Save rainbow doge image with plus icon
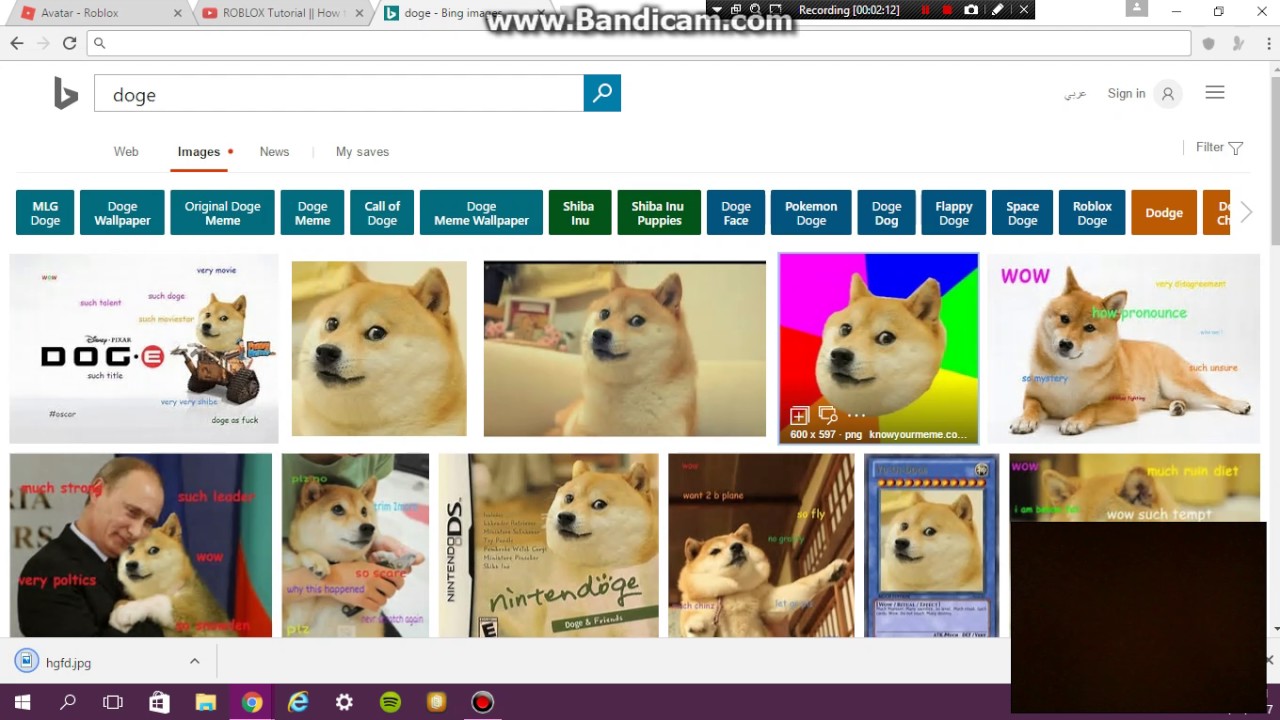 tap(799, 415)
